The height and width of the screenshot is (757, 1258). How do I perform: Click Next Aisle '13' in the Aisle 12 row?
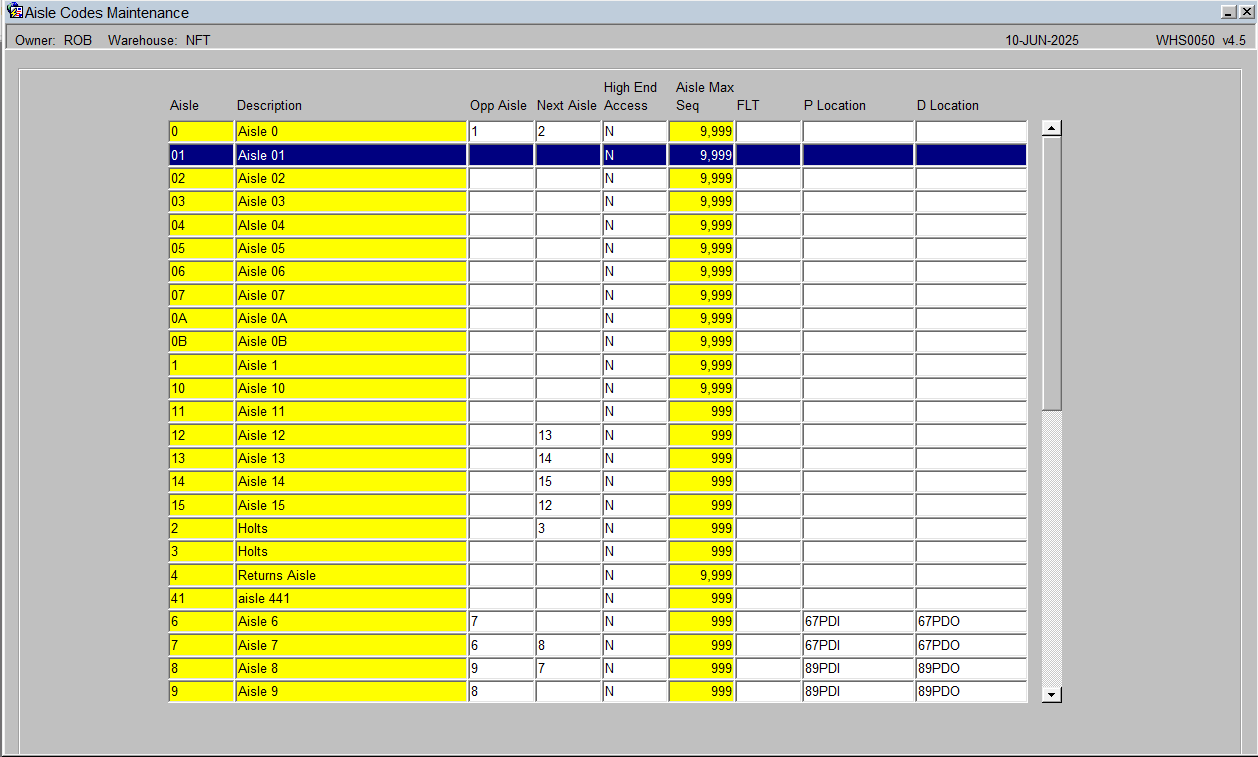point(568,435)
